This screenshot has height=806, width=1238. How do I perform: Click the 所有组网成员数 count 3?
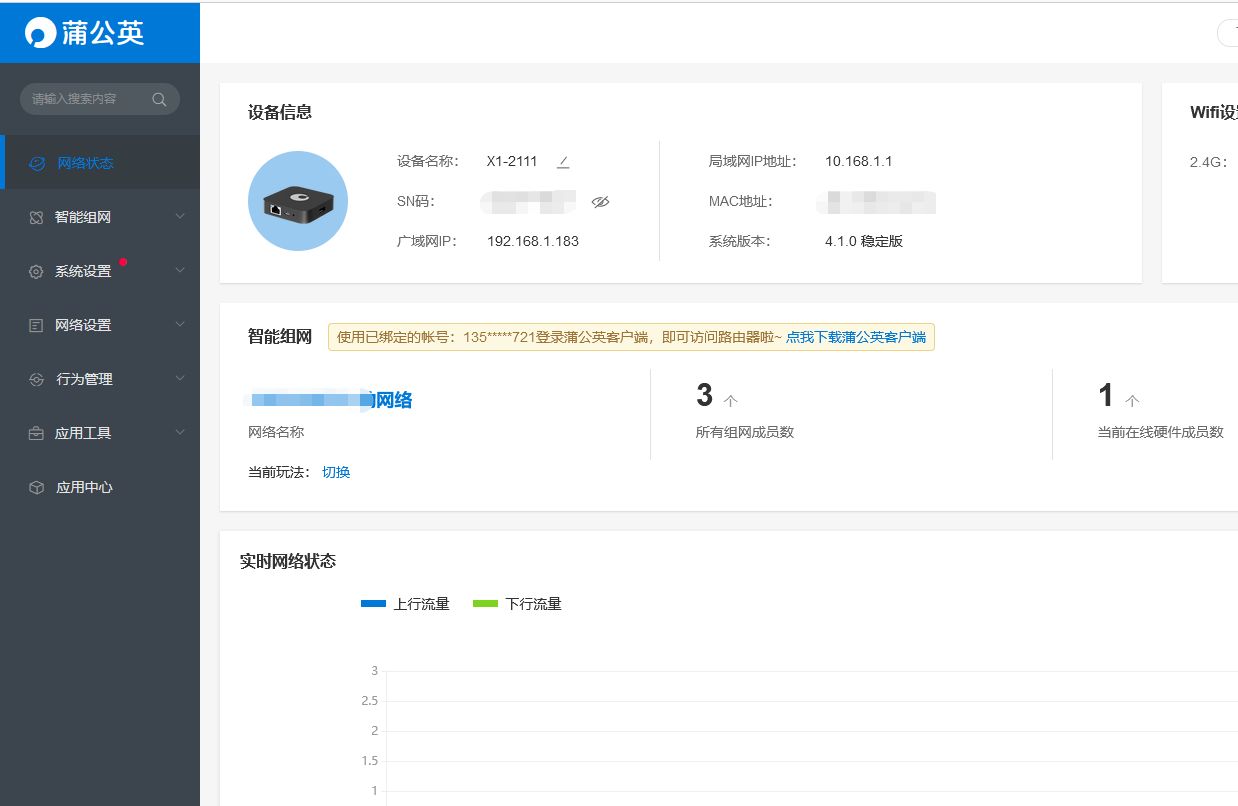(x=705, y=395)
